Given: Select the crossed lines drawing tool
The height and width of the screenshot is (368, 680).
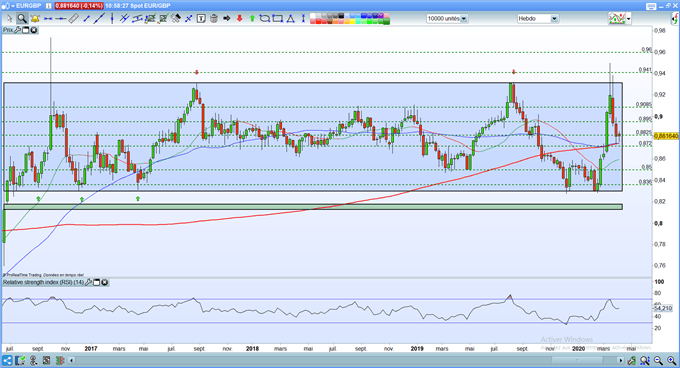Looking at the screenshot, I should click(124, 19).
